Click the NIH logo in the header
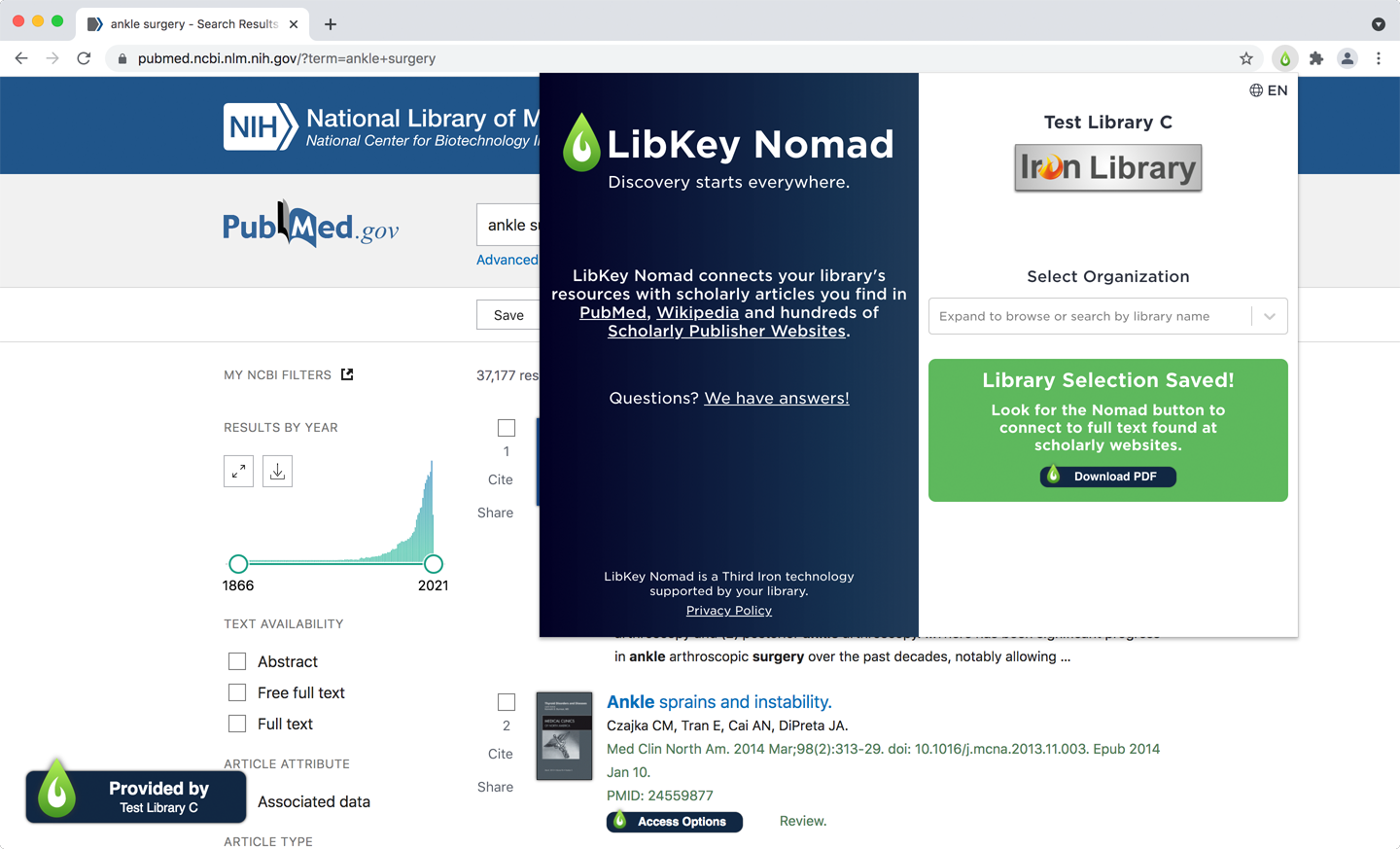Image resolution: width=1400 pixels, height=849 pixels. 260,126
